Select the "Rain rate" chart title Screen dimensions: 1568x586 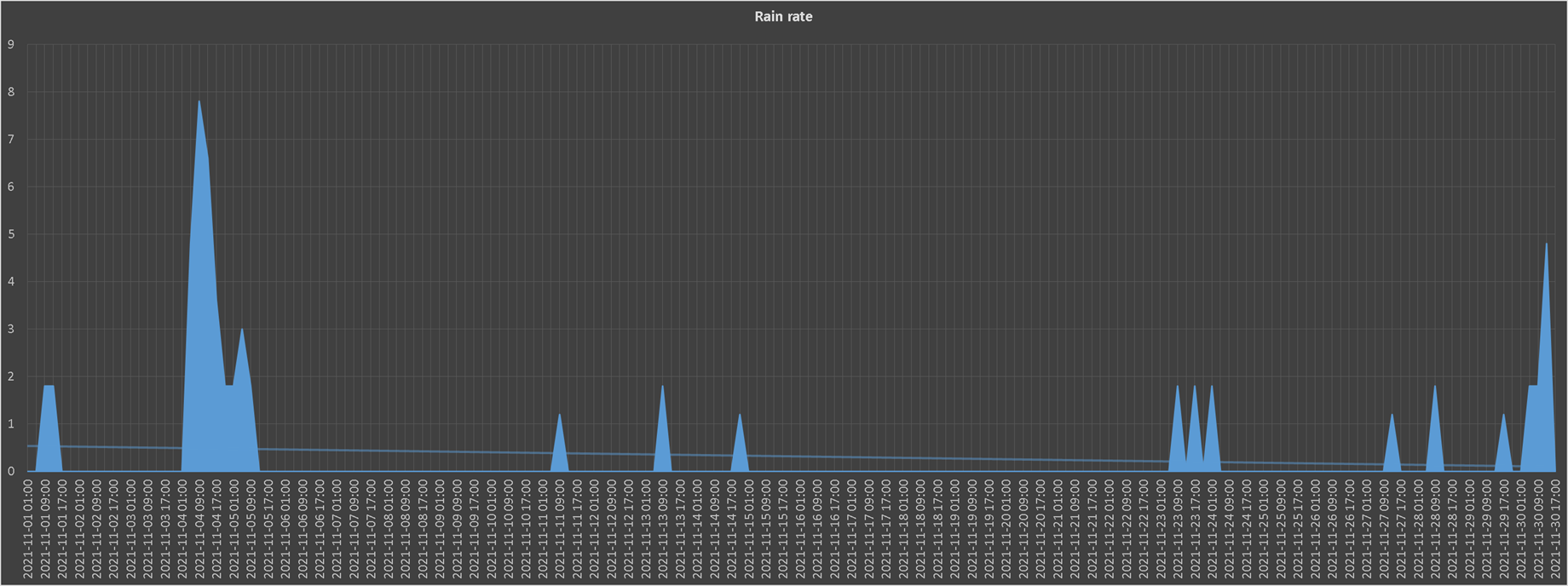[783, 17]
